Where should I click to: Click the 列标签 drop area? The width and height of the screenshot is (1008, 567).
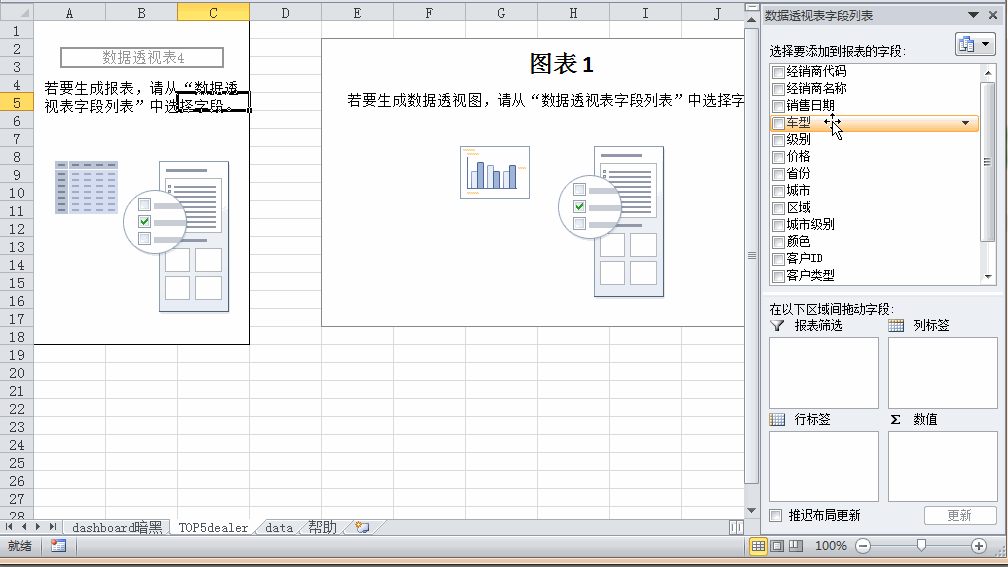(942, 373)
